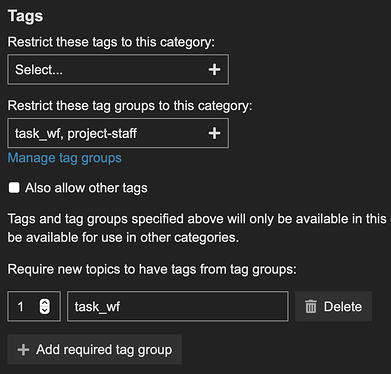The image size is (391, 374).
Task: Click the 'Require new topics to have tags' label
Action: [152, 269]
